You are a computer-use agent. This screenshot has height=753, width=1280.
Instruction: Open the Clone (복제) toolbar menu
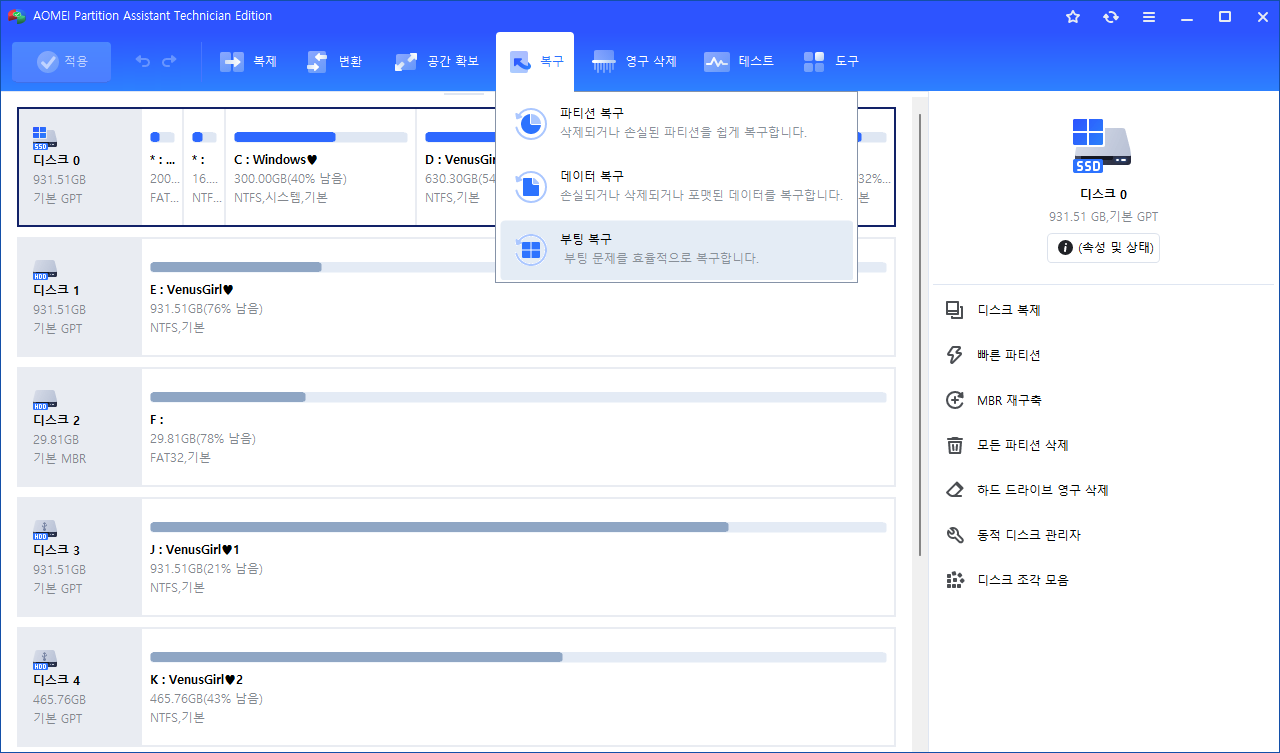(x=248, y=62)
